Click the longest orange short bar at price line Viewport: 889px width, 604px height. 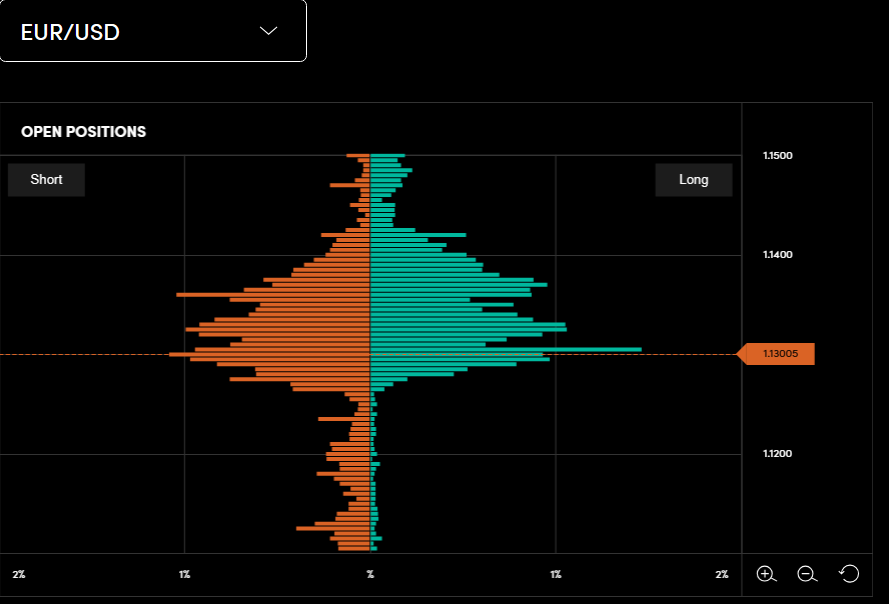click(269, 354)
